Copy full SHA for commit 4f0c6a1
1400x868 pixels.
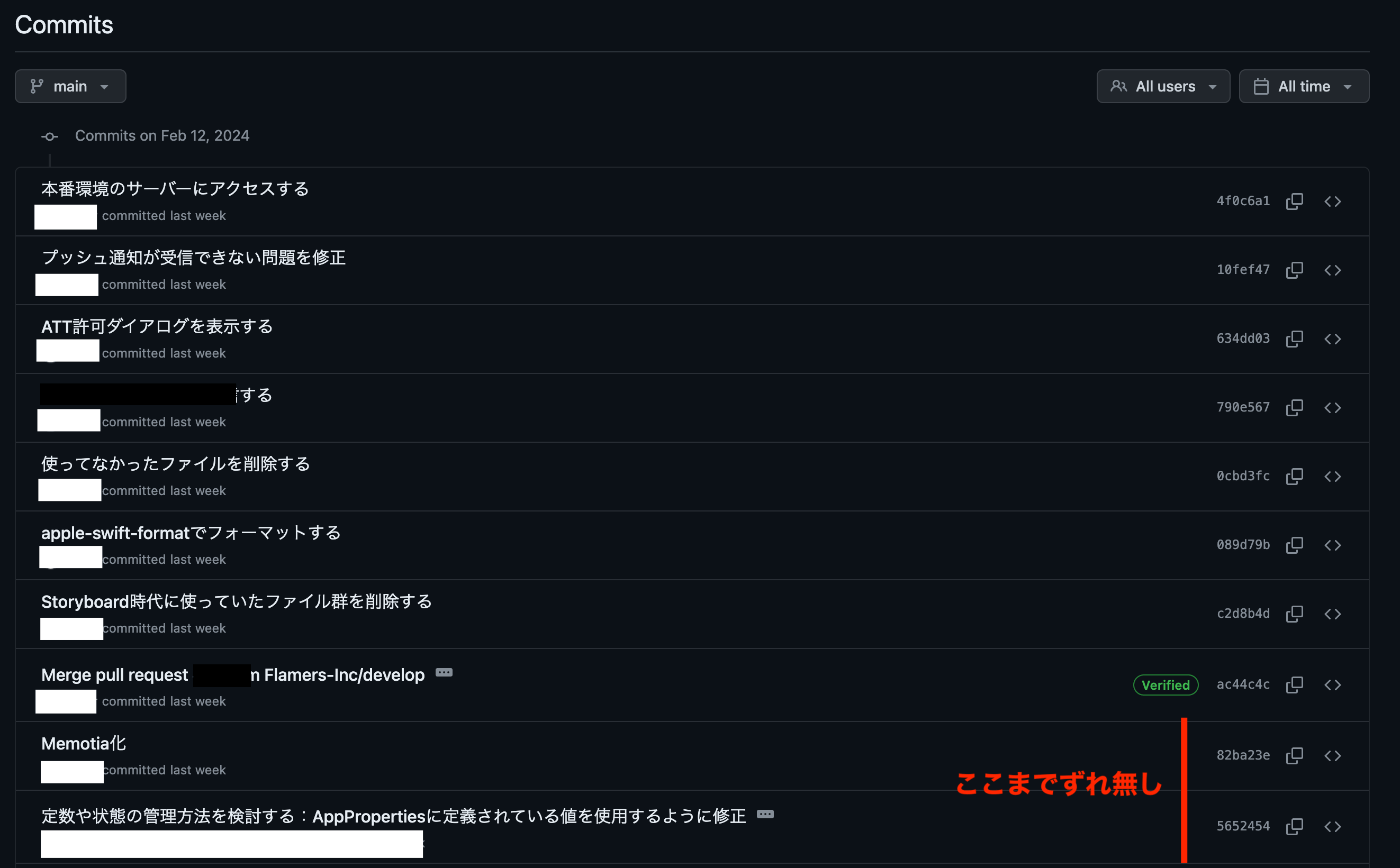[x=1294, y=201]
